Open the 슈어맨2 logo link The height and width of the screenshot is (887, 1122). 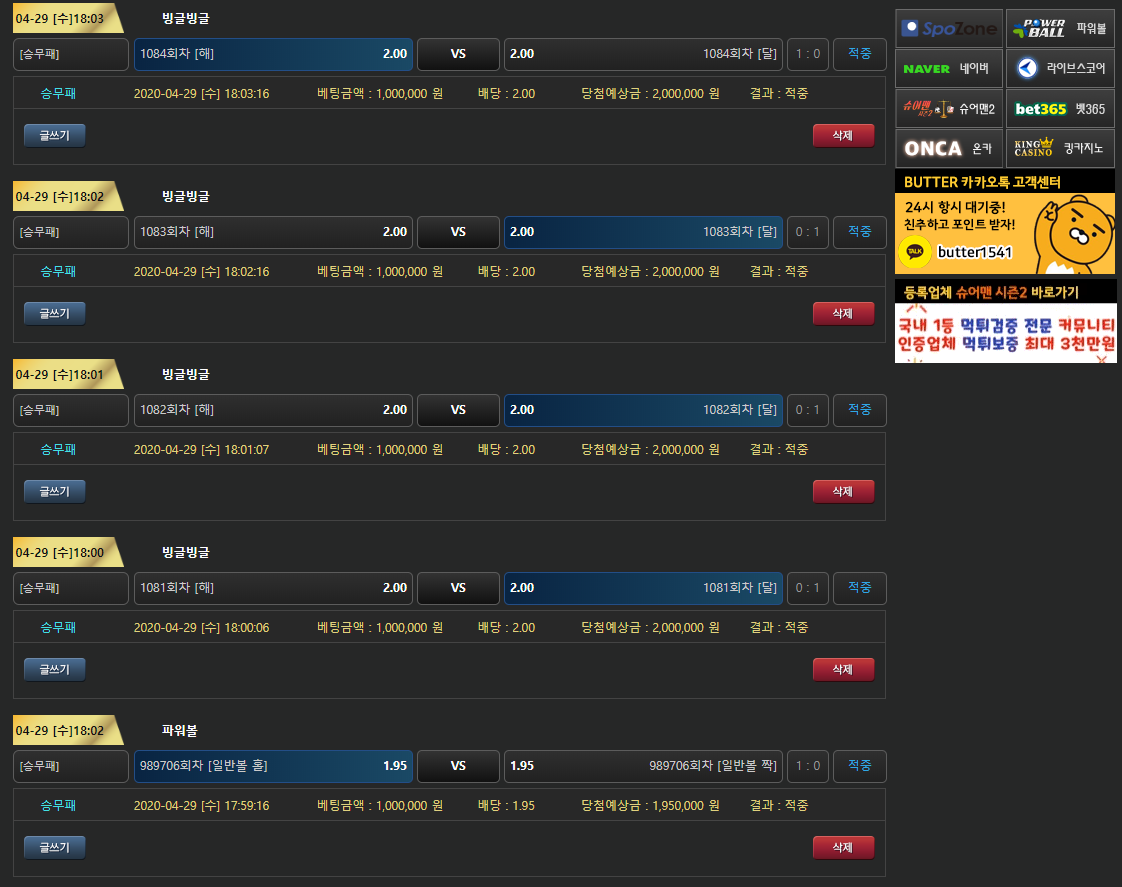coord(948,108)
